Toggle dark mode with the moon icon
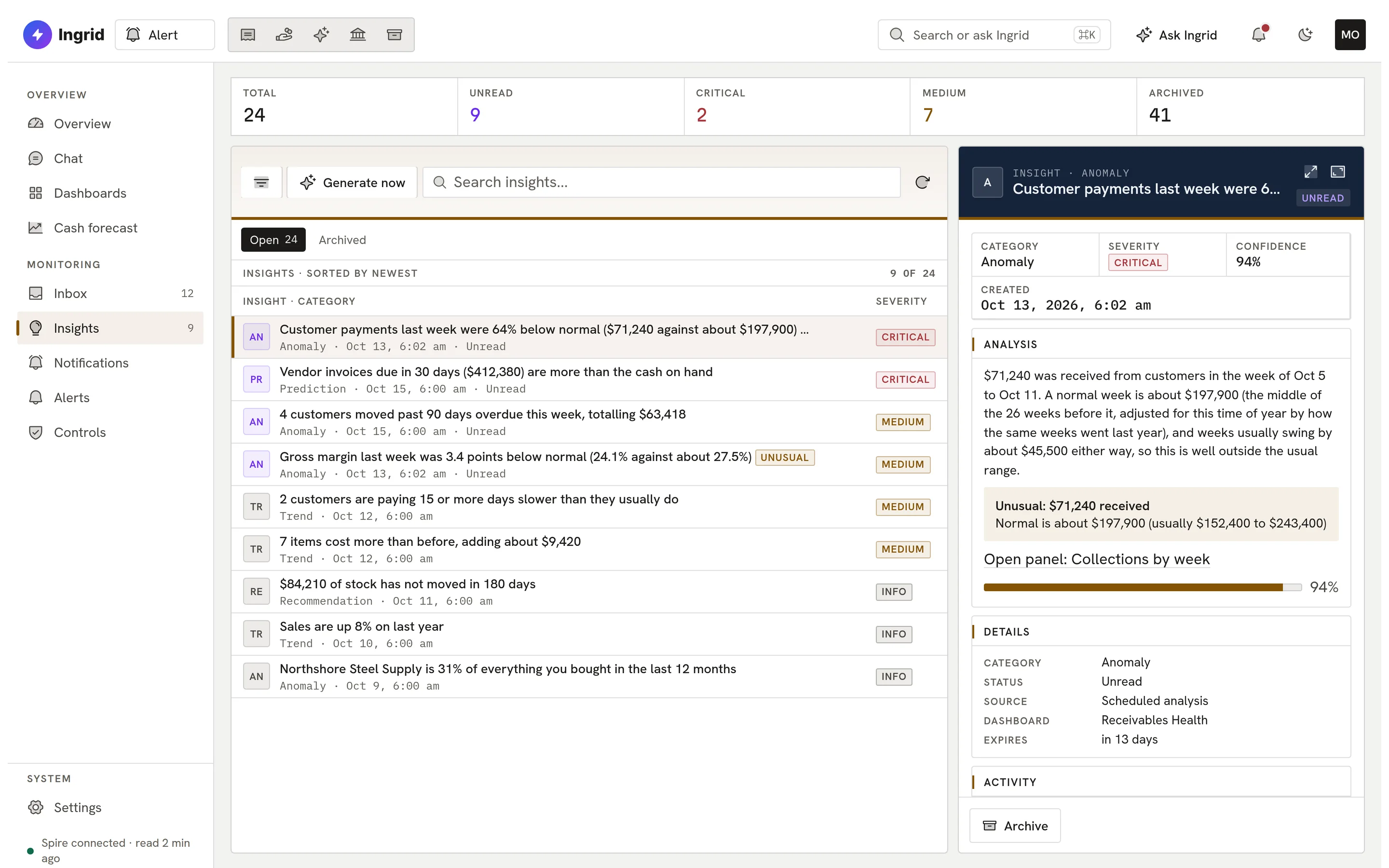 click(x=1305, y=35)
